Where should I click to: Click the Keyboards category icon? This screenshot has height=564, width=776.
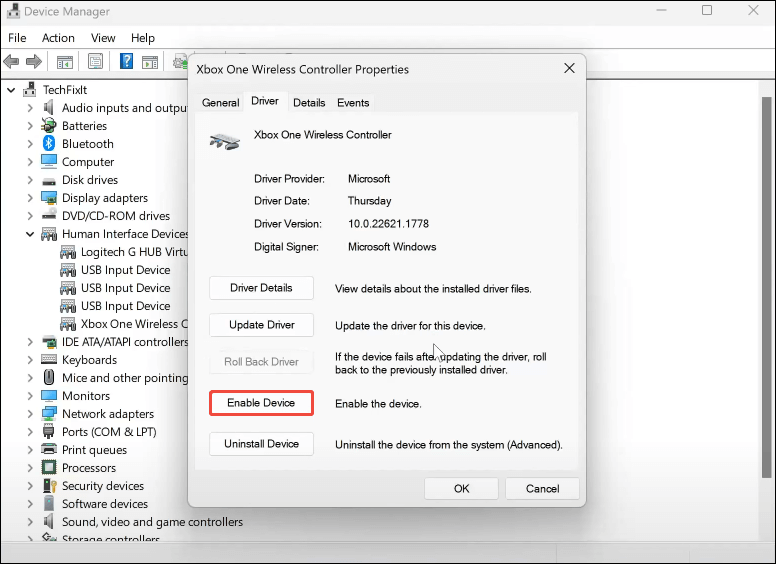pyautogui.click(x=48, y=359)
